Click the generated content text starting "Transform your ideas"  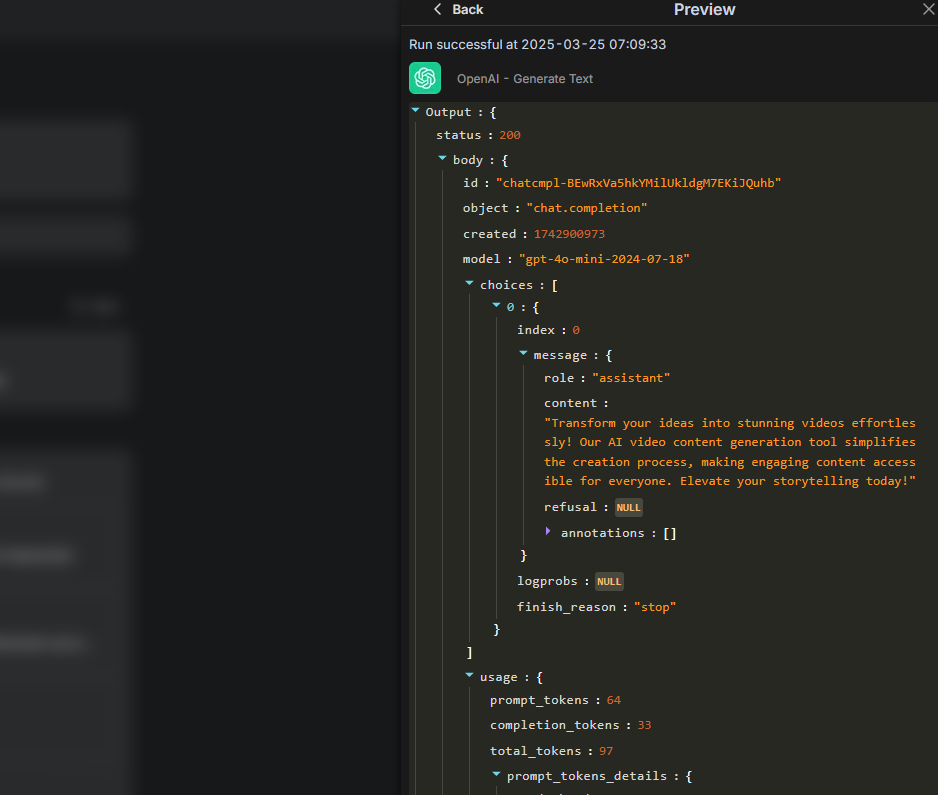tap(730, 452)
